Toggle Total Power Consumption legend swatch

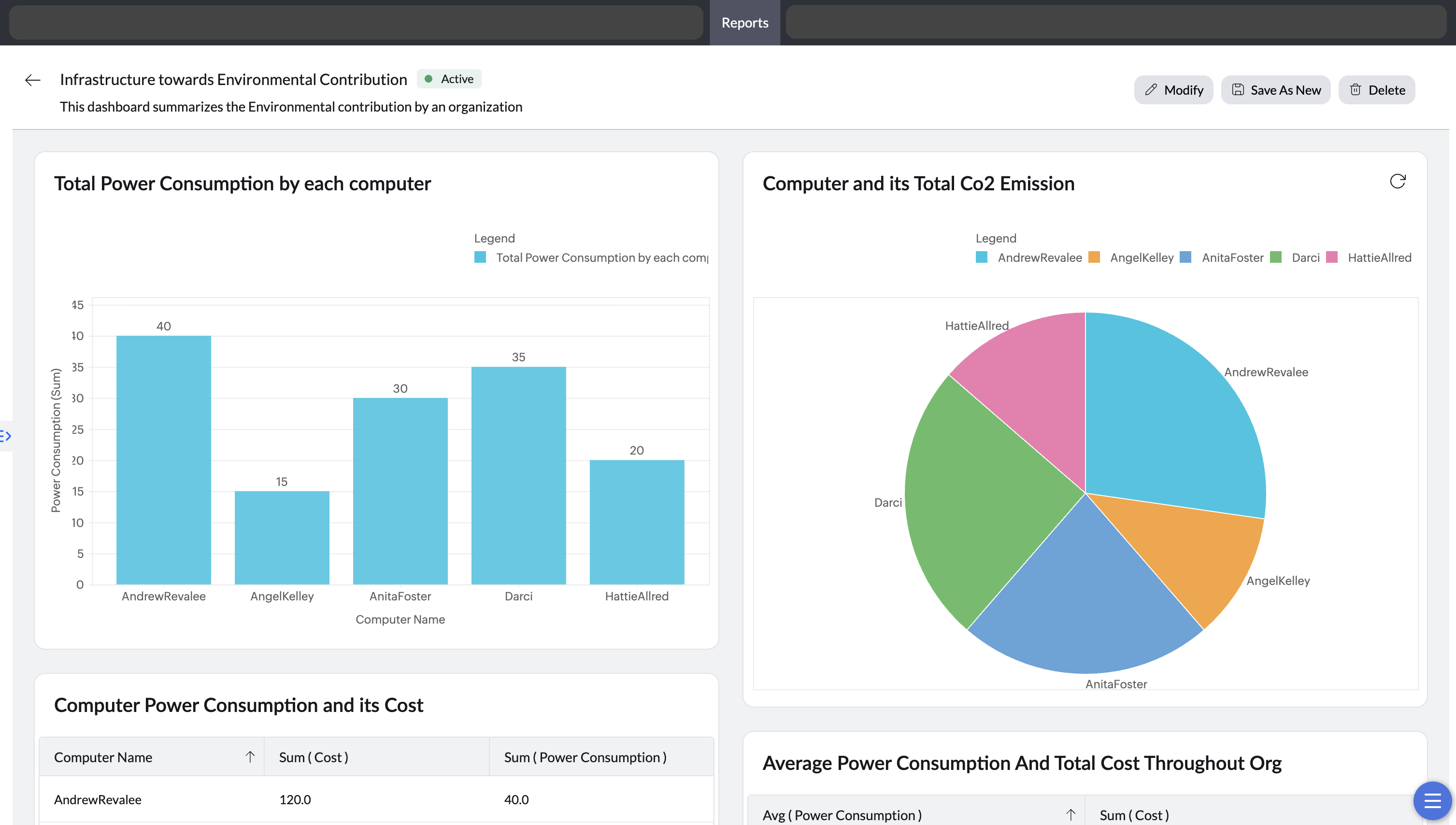coord(480,257)
